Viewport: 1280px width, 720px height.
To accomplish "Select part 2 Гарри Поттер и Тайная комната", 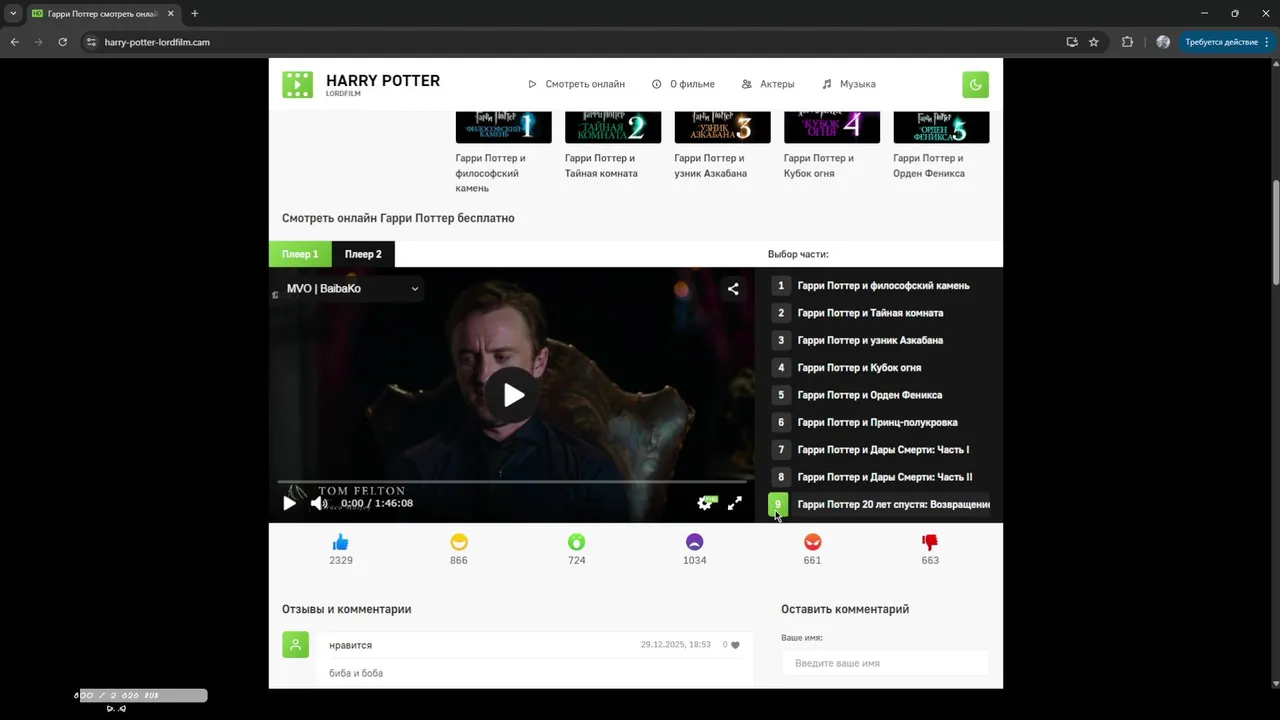I will coord(880,313).
